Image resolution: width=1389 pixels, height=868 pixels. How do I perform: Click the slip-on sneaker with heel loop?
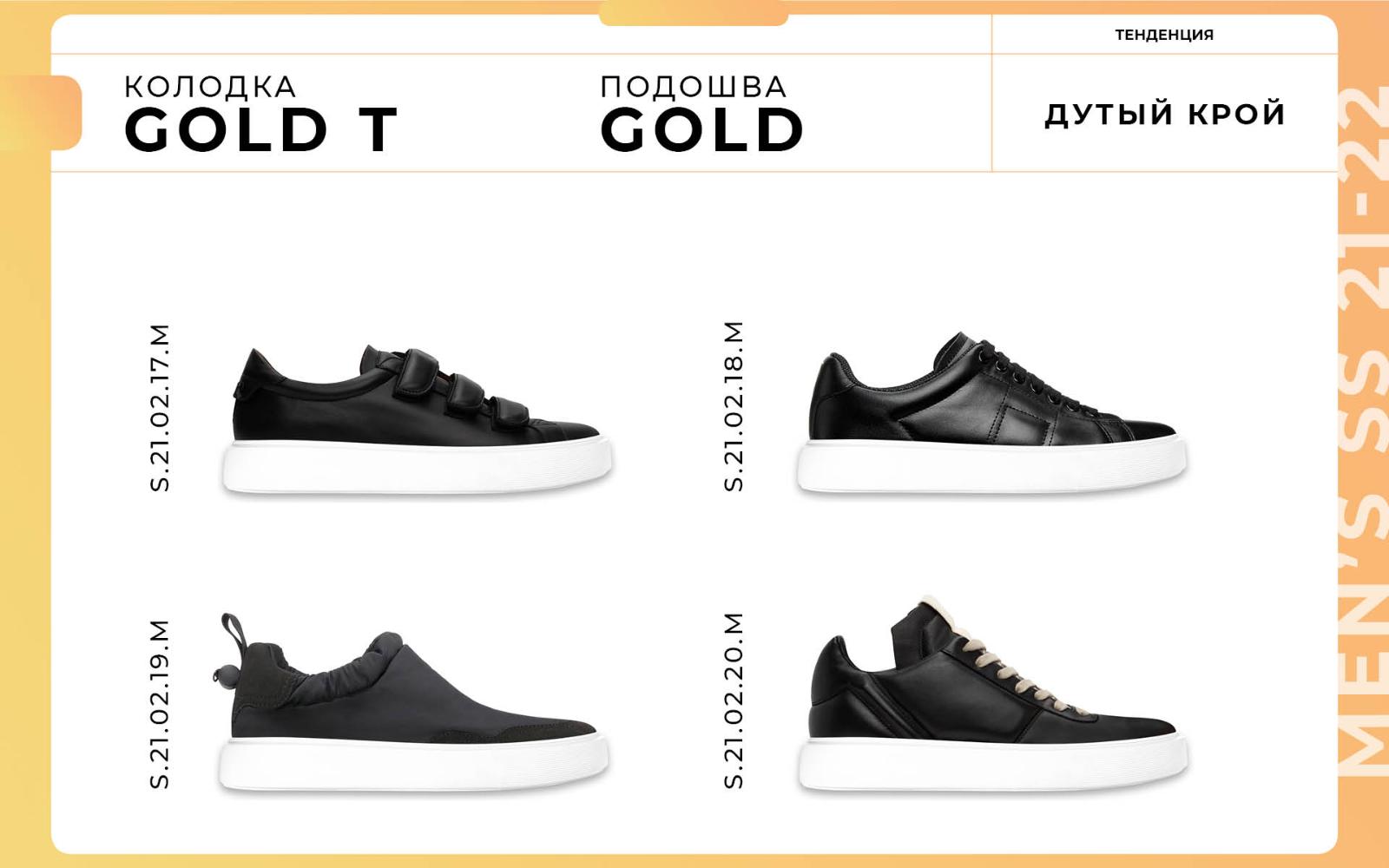[412, 703]
